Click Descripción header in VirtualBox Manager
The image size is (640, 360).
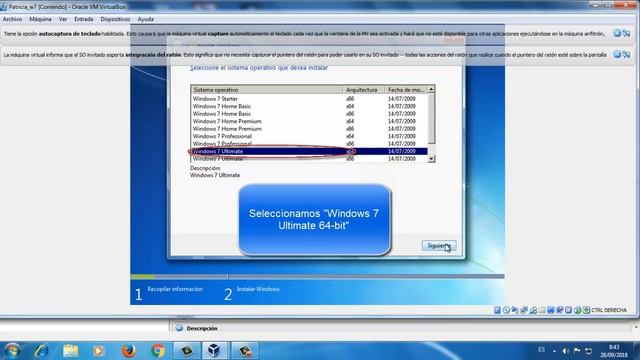tap(202, 328)
